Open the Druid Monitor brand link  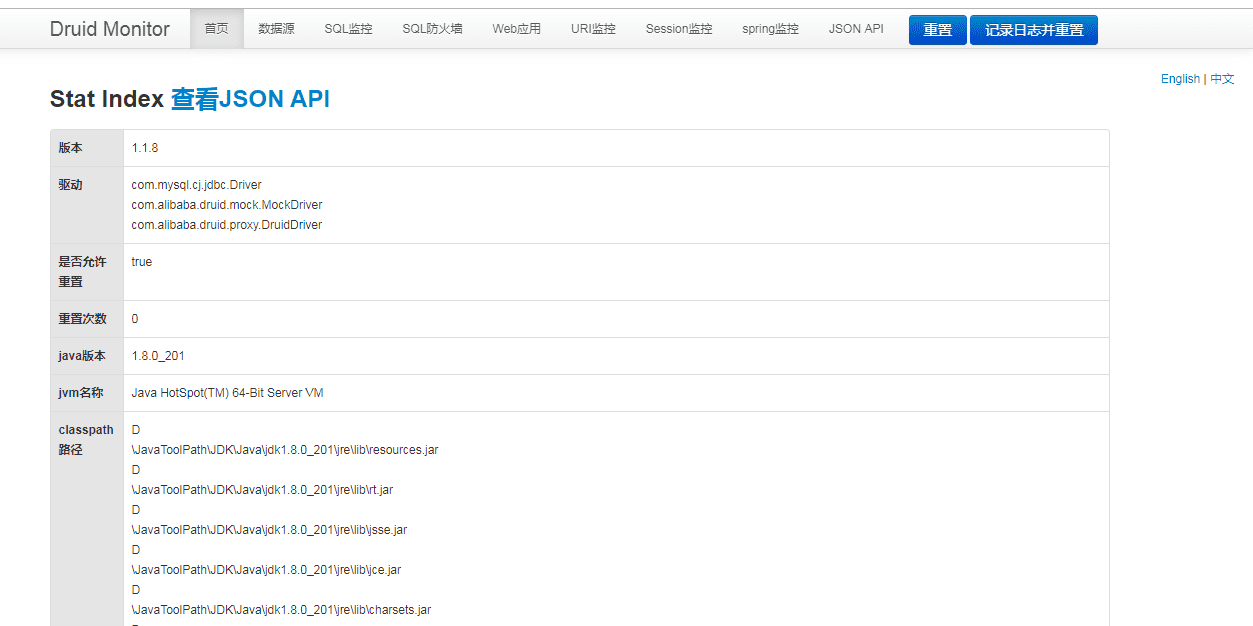click(x=110, y=29)
